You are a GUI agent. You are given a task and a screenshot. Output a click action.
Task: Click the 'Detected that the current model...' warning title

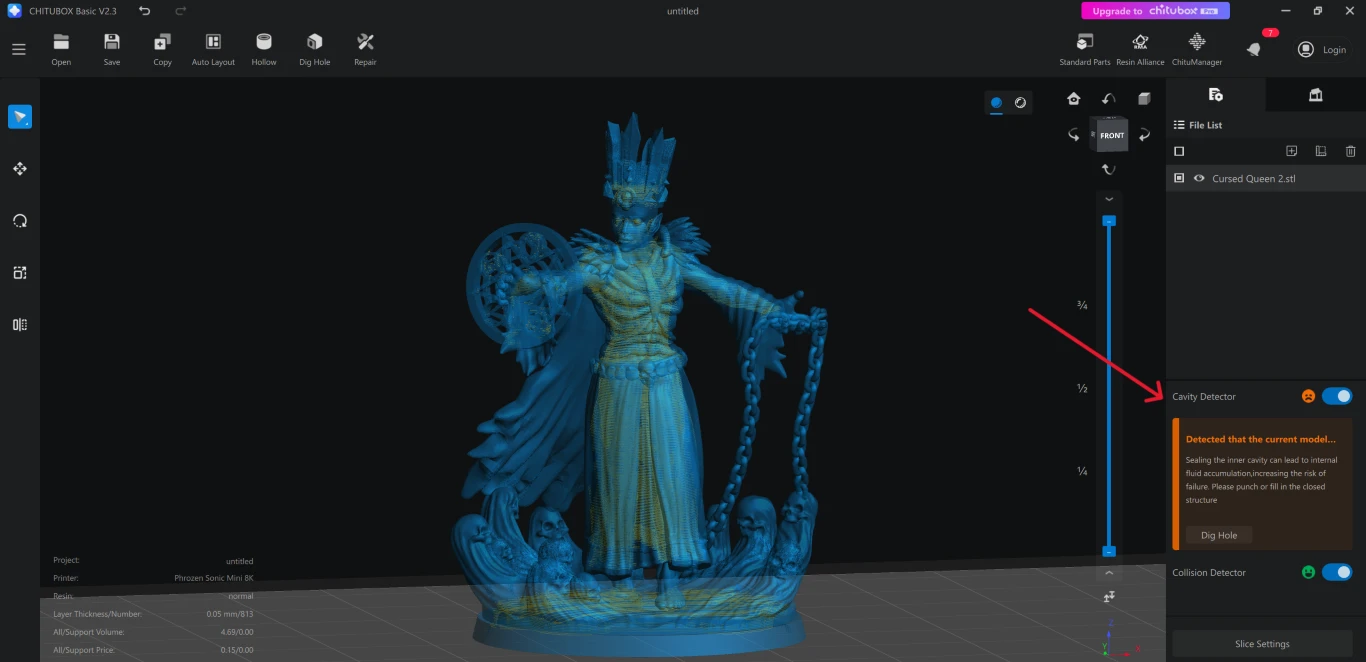[1261, 439]
